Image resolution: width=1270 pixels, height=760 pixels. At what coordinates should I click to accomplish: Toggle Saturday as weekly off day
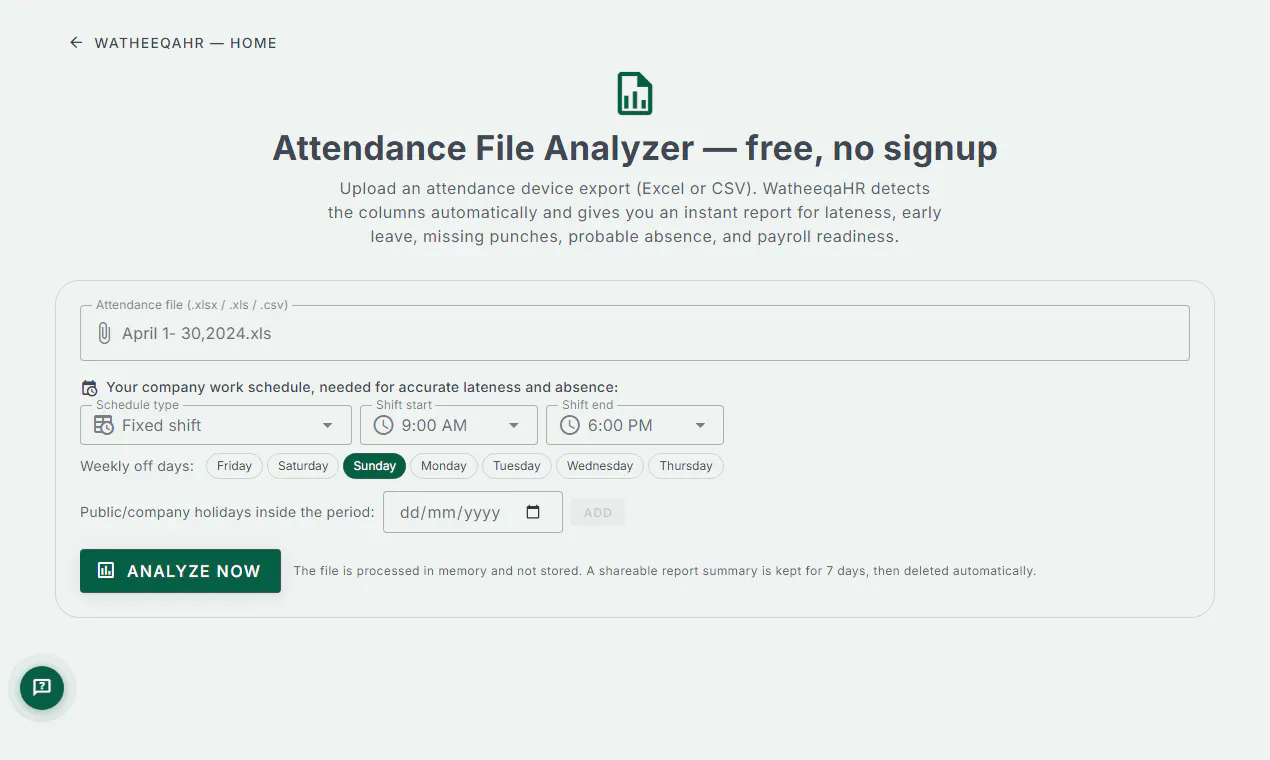(303, 466)
